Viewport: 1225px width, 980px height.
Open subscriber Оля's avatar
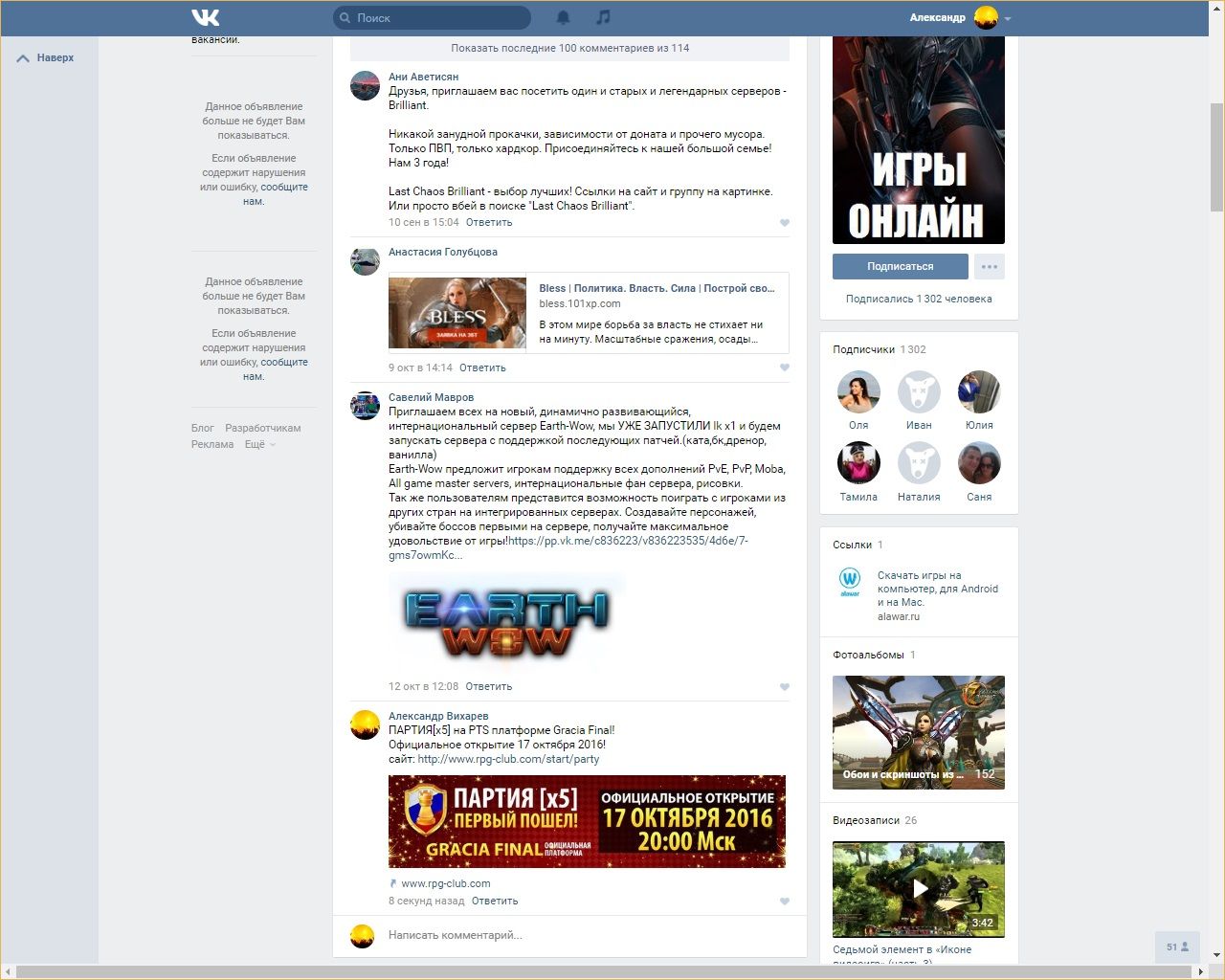point(858,391)
